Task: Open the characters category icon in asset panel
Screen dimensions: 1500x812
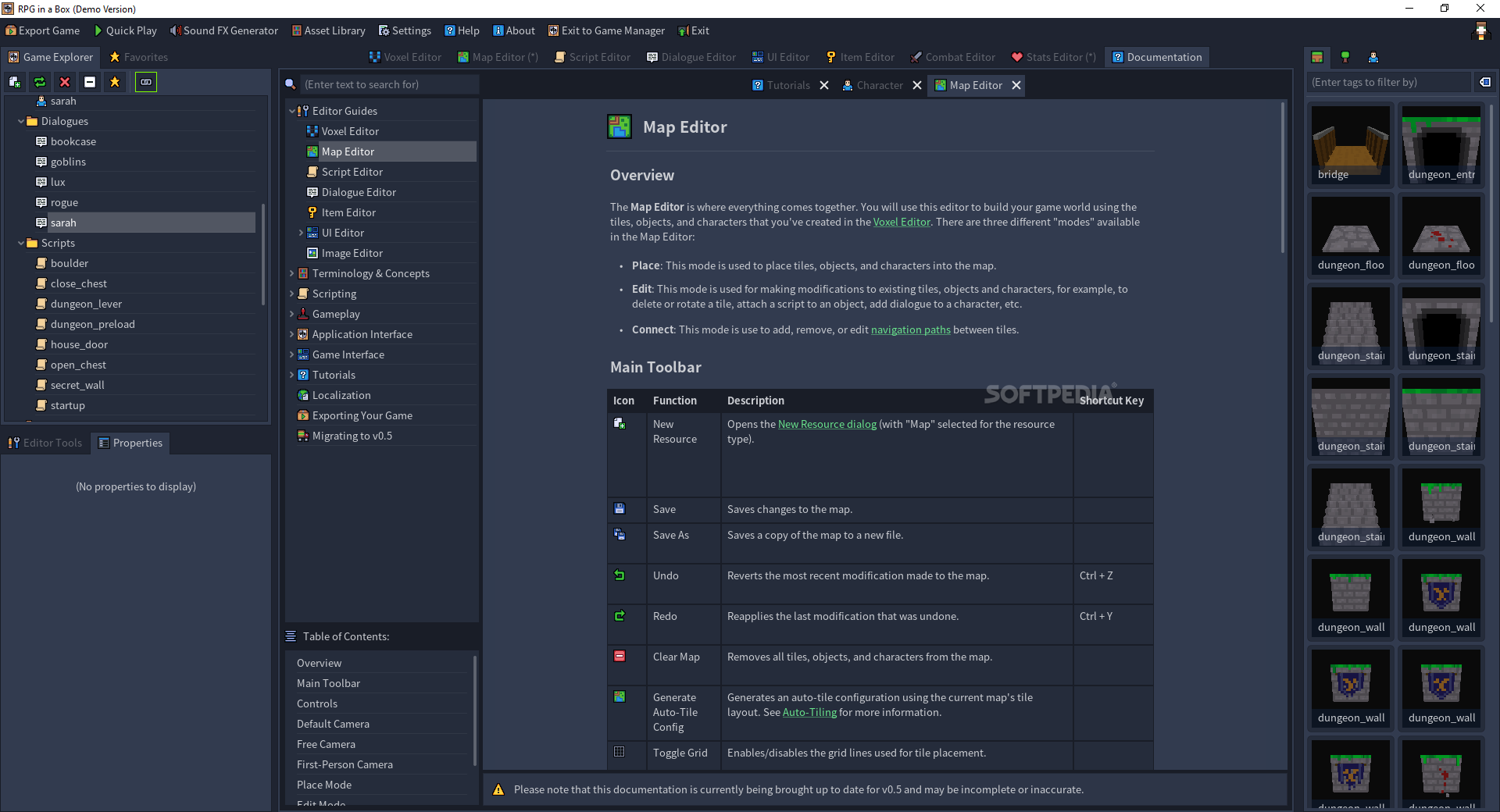Action: [x=1373, y=57]
